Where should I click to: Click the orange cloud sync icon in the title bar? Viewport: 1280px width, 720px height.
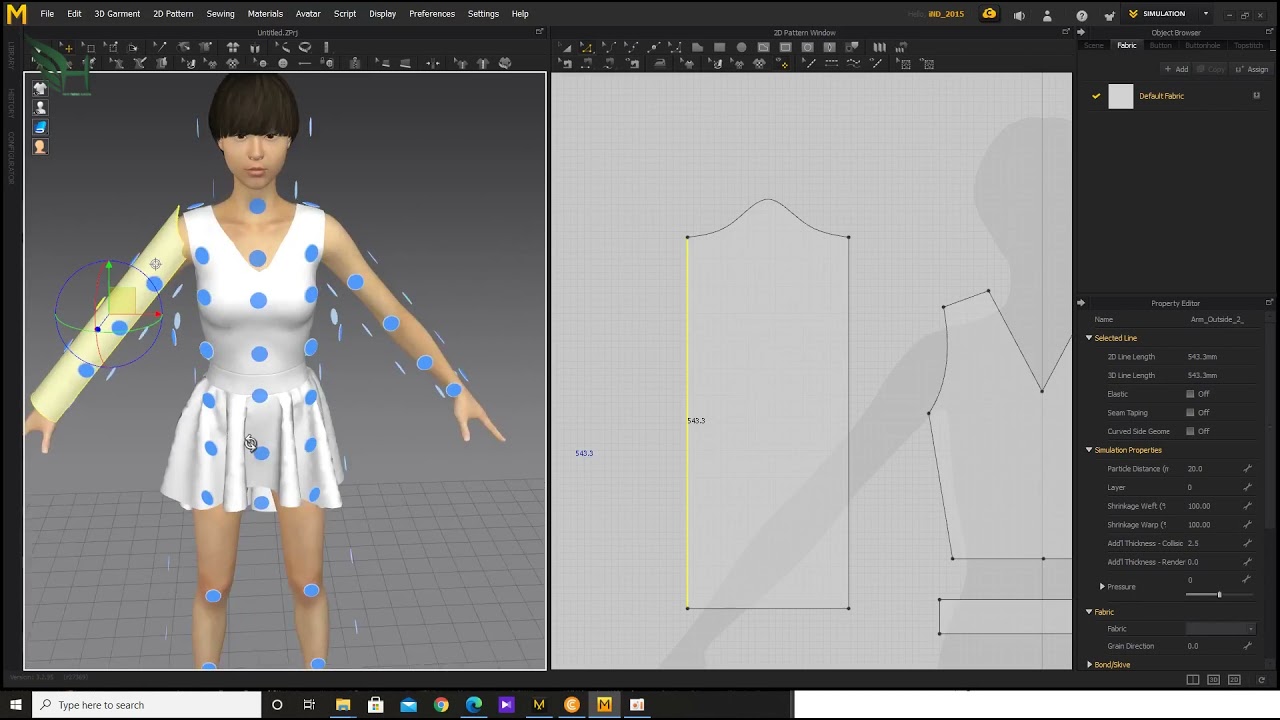tap(989, 14)
